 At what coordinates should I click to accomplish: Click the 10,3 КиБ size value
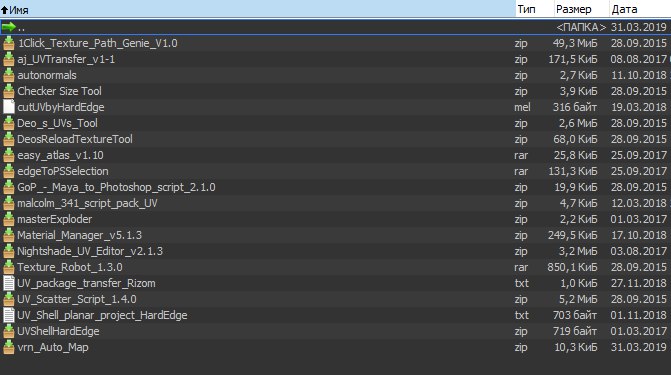pyautogui.click(x=576, y=347)
